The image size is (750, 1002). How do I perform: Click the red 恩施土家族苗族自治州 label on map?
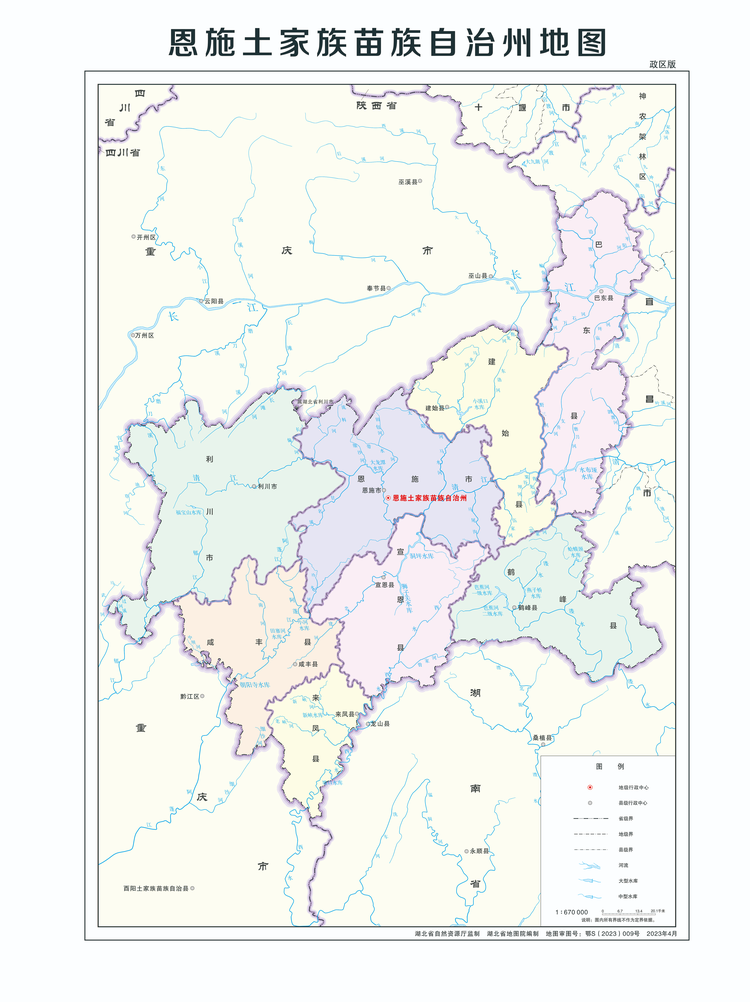click(430, 497)
